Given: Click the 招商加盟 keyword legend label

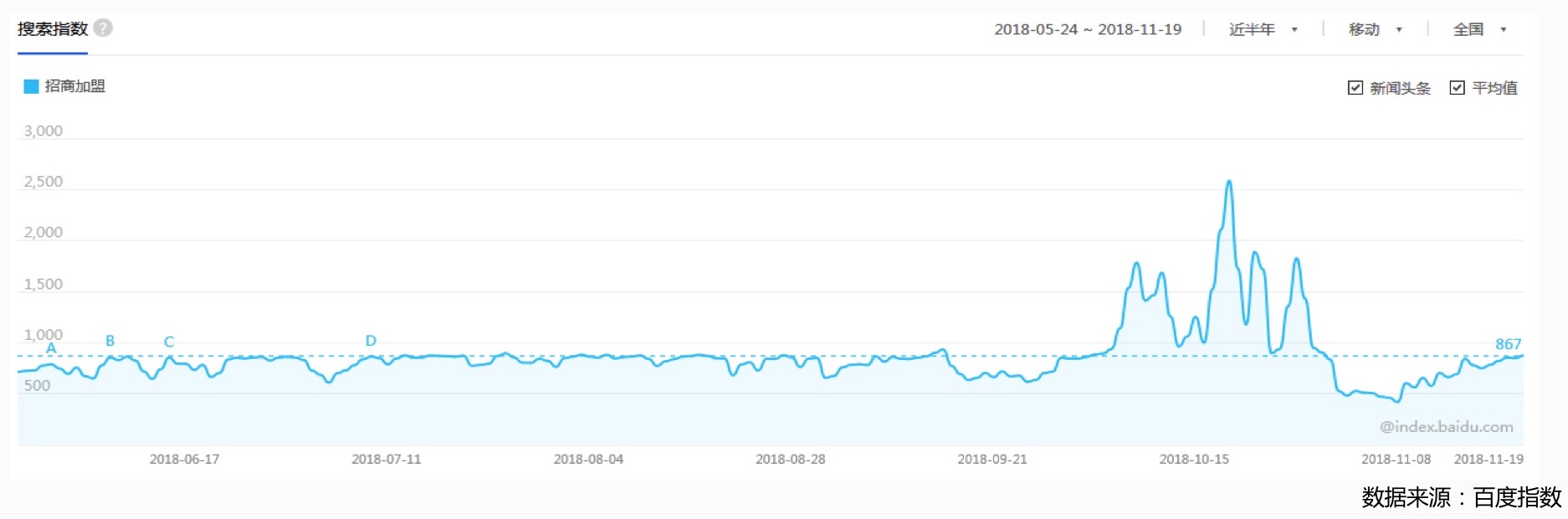Looking at the screenshot, I should click(74, 86).
